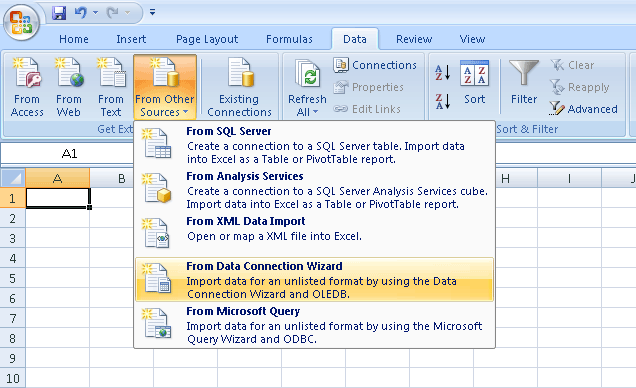Open the Sort dialog

(475, 83)
